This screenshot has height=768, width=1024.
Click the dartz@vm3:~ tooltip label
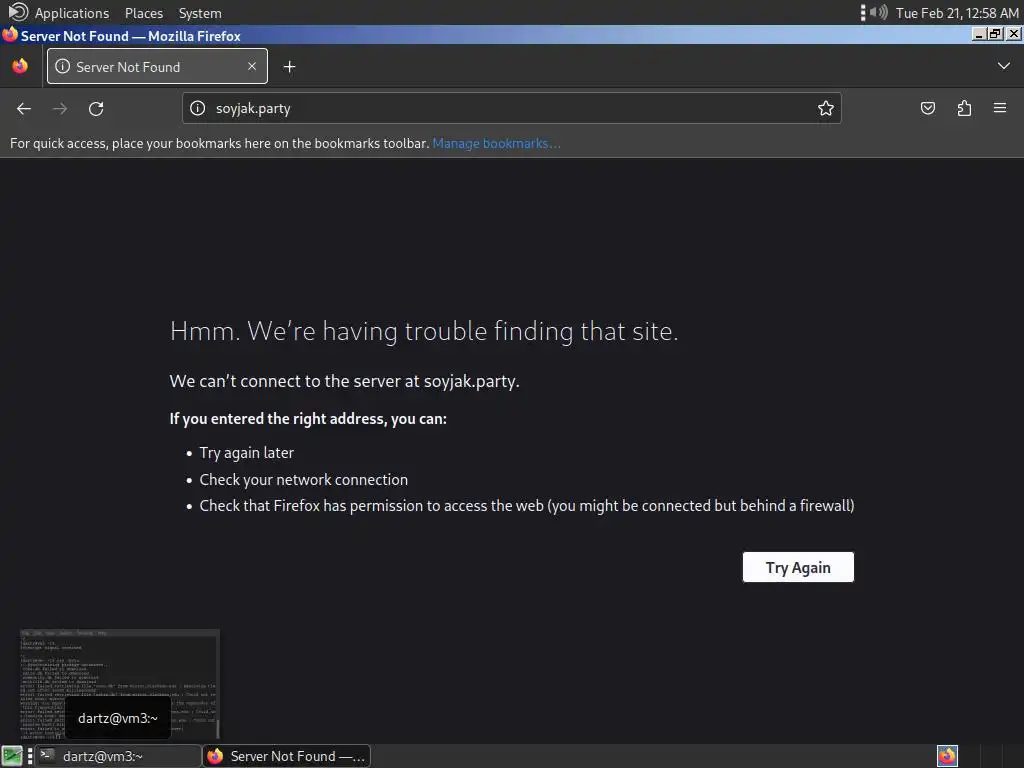point(118,718)
